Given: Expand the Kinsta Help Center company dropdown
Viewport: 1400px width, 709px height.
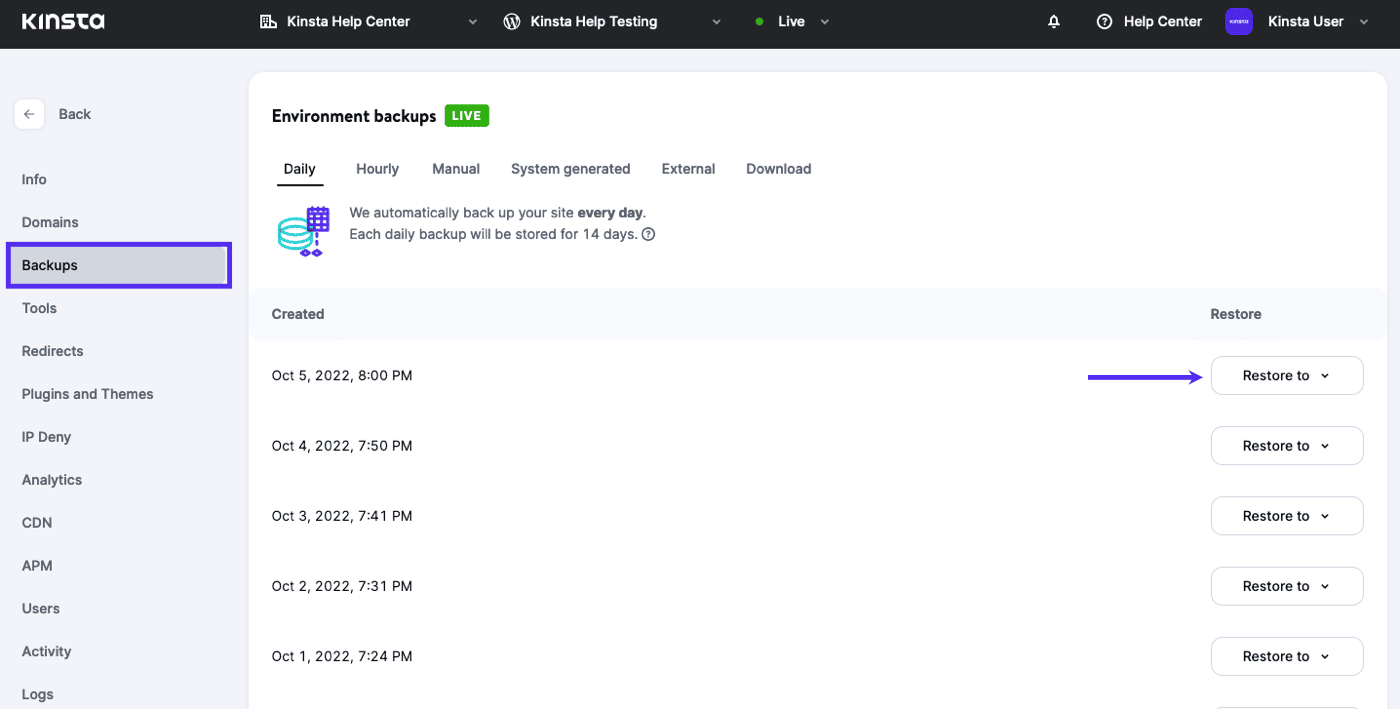Looking at the screenshot, I should pyautogui.click(x=473, y=22).
